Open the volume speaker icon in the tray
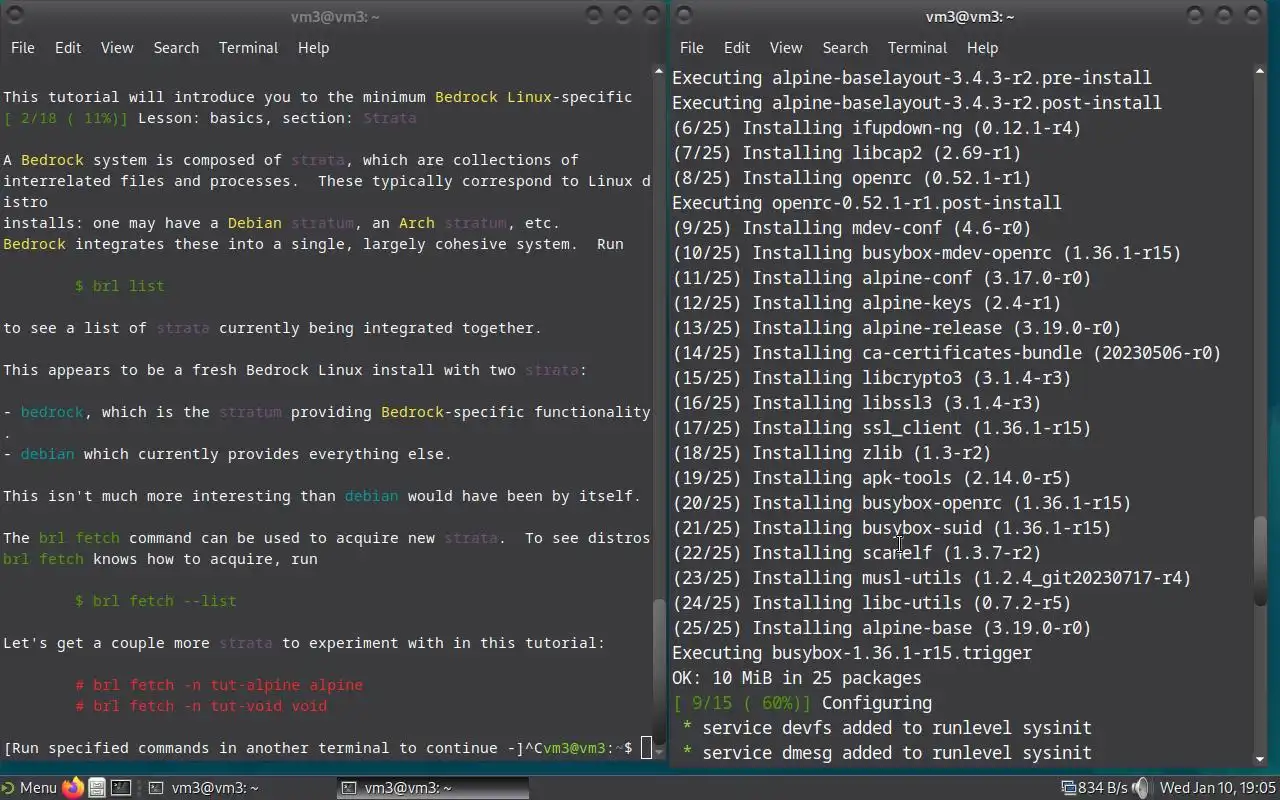The image size is (1280, 800). coord(1142,788)
